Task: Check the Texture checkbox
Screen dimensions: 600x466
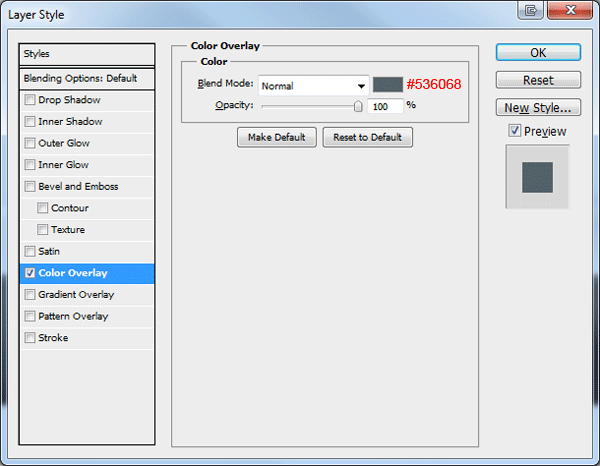Action: coord(42,230)
